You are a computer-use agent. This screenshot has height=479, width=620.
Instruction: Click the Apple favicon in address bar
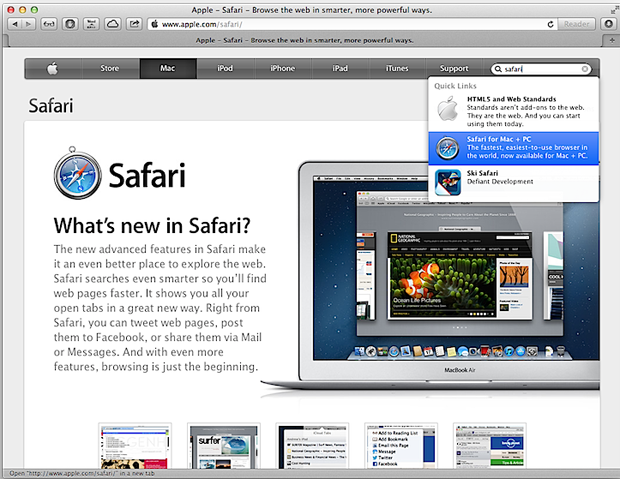click(155, 24)
